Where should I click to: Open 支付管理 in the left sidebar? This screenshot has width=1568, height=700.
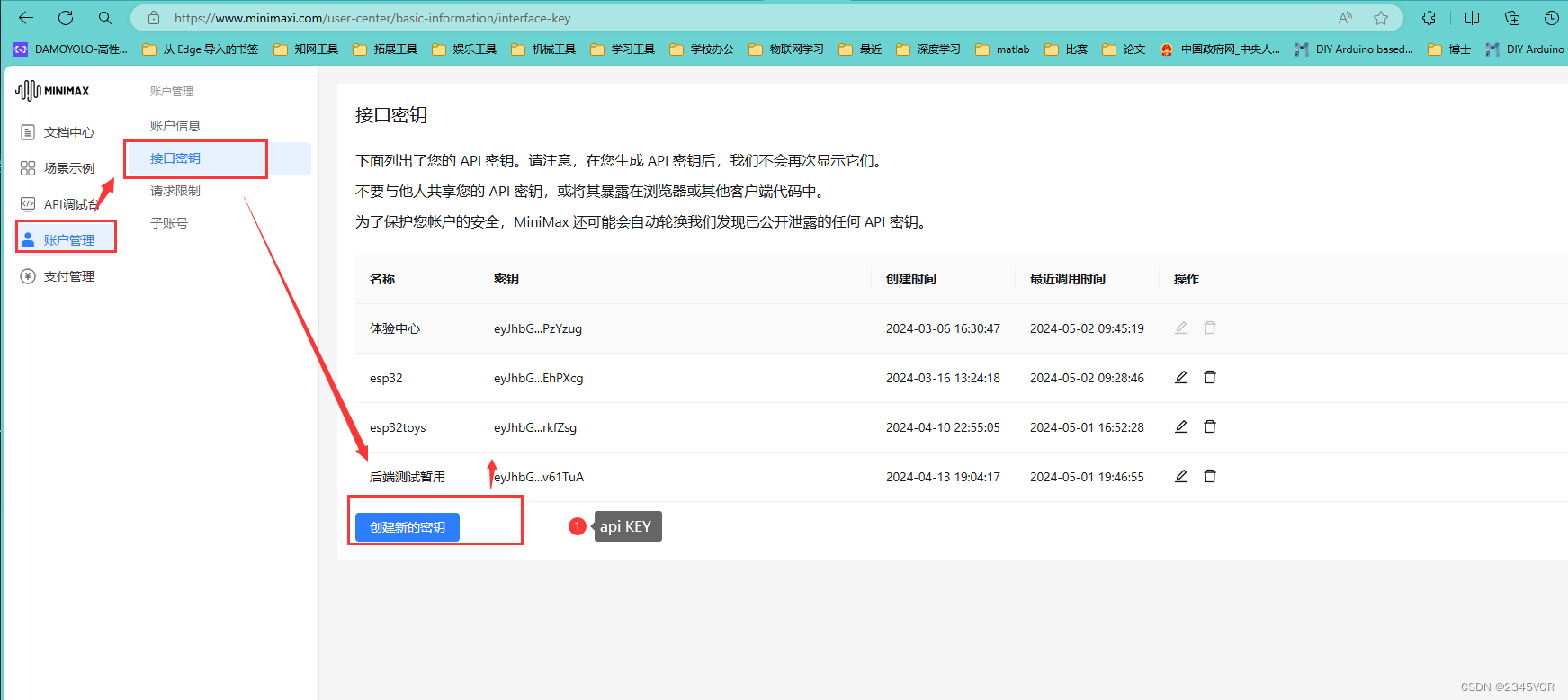pos(58,276)
